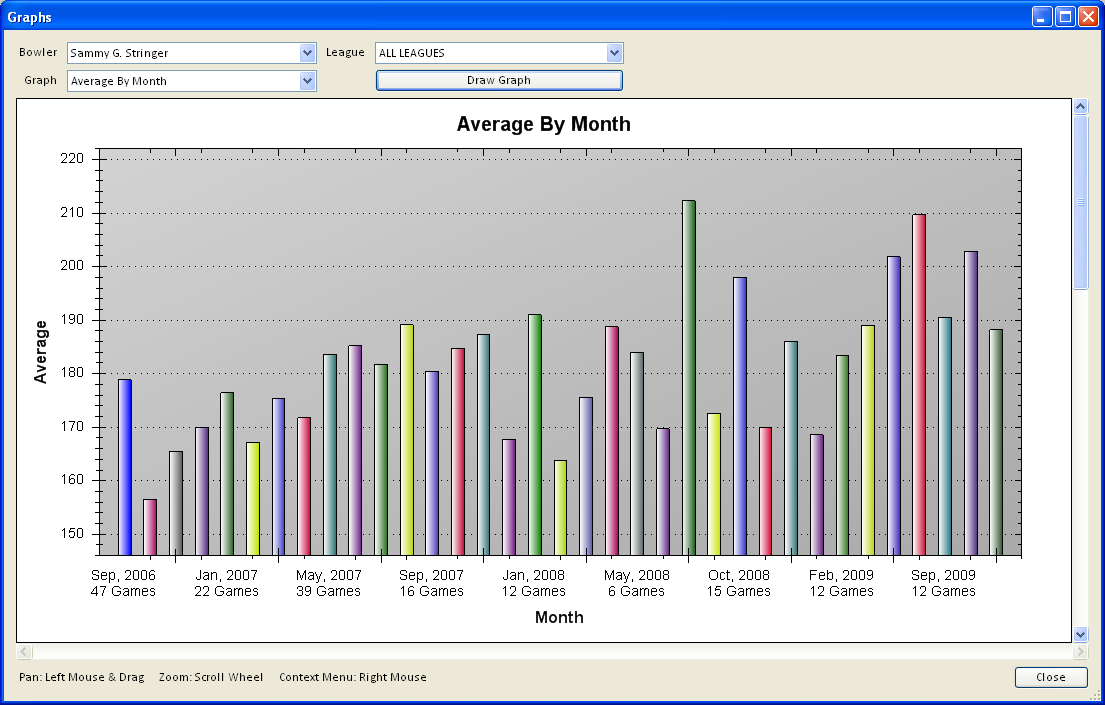This screenshot has width=1105, height=705.
Task: Open the Bowler dropdown list
Action: click(x=307, y=53)
